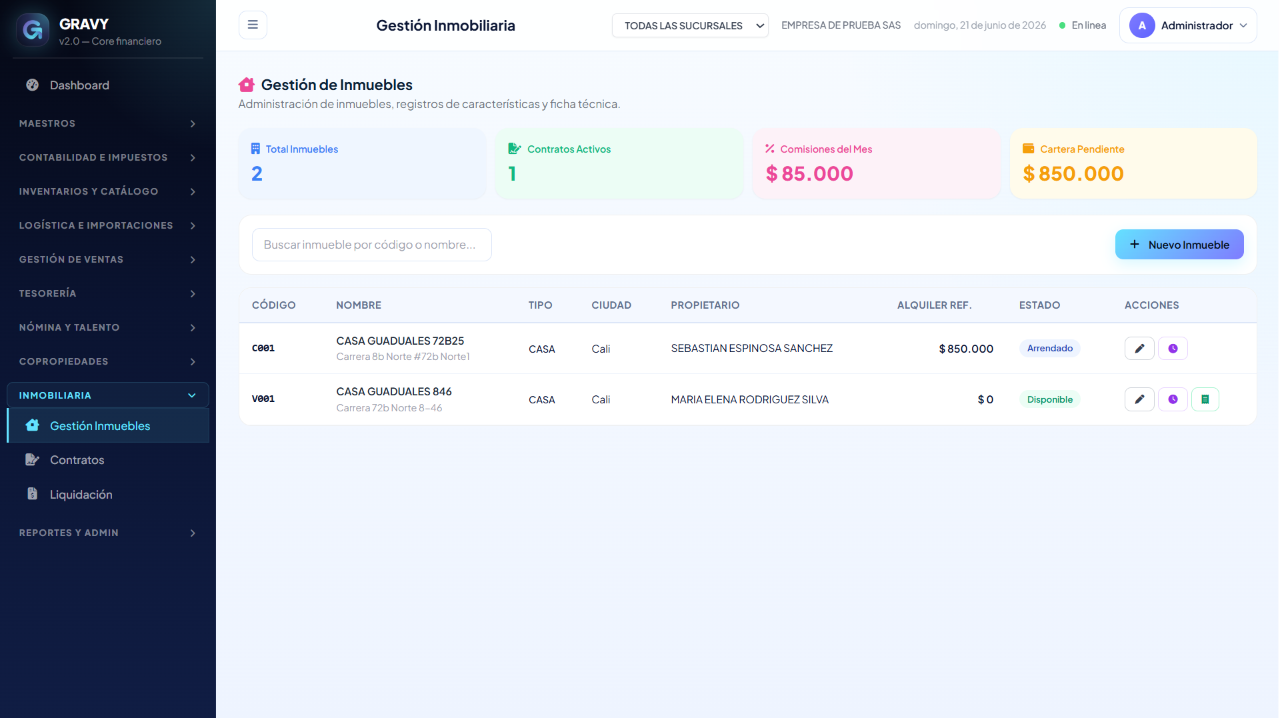Open Contratos in the sidebar
The width and height of the screenshot is (1279, 718).
pos(108,460)
